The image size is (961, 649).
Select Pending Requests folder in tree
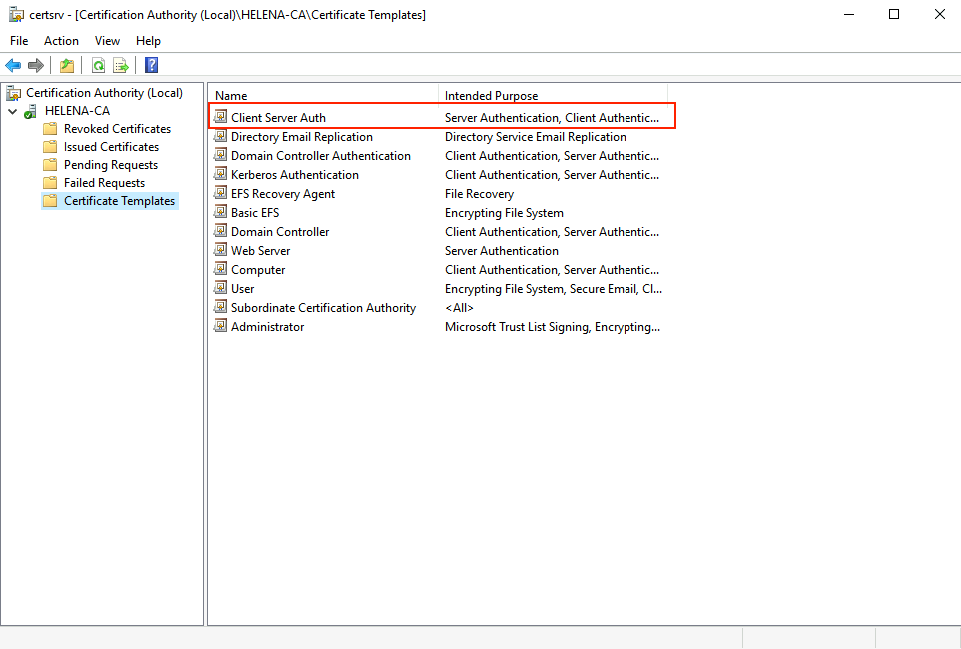click(110, 165)
